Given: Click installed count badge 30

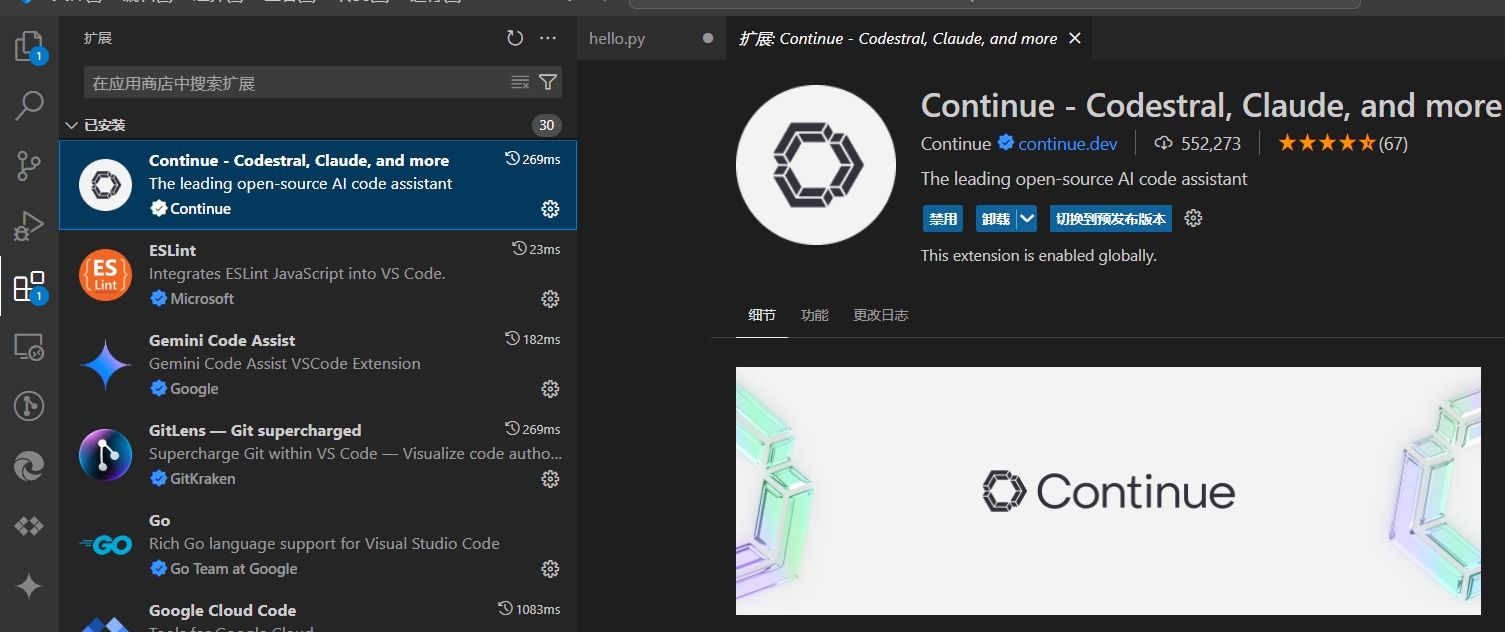Looking at the screenshot, I should coord(547,125).
